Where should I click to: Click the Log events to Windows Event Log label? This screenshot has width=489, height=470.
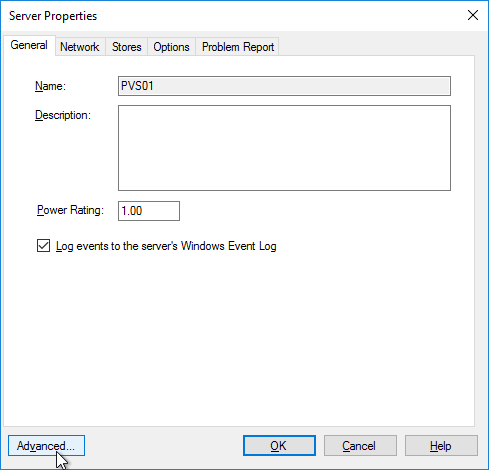click(x=166, y=246)
